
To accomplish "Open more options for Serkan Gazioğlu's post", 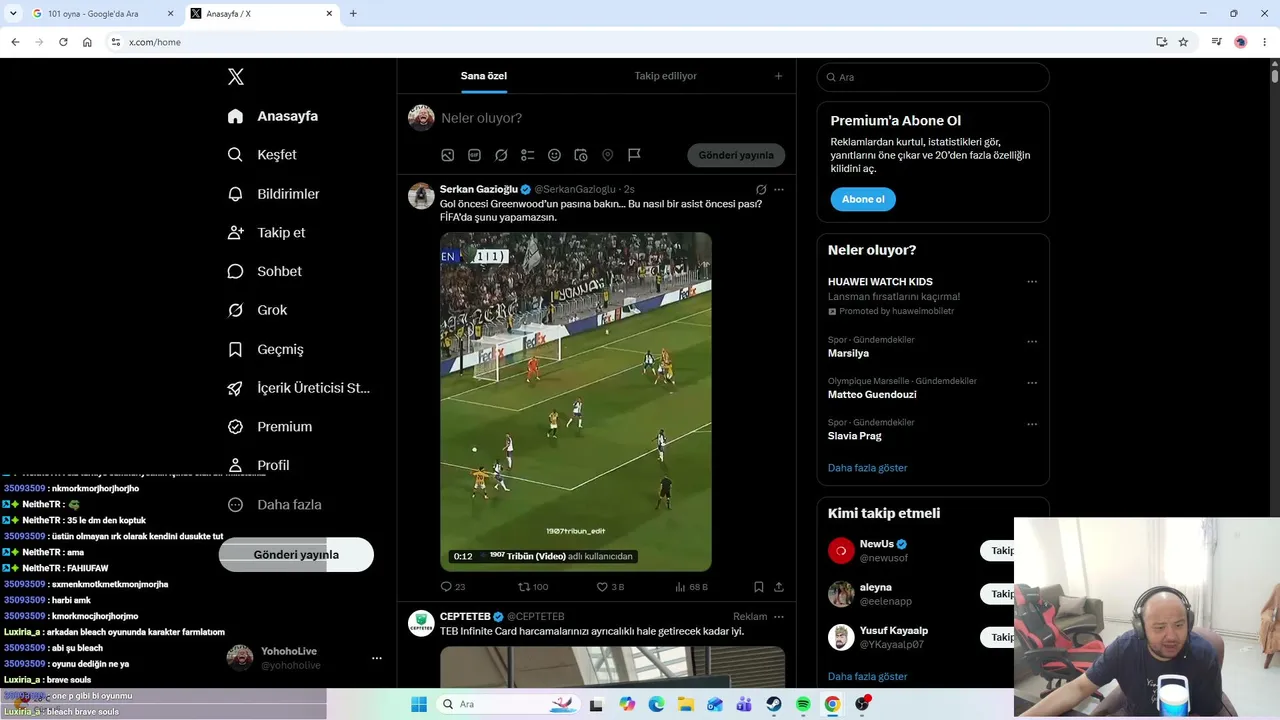I will 779,189.
